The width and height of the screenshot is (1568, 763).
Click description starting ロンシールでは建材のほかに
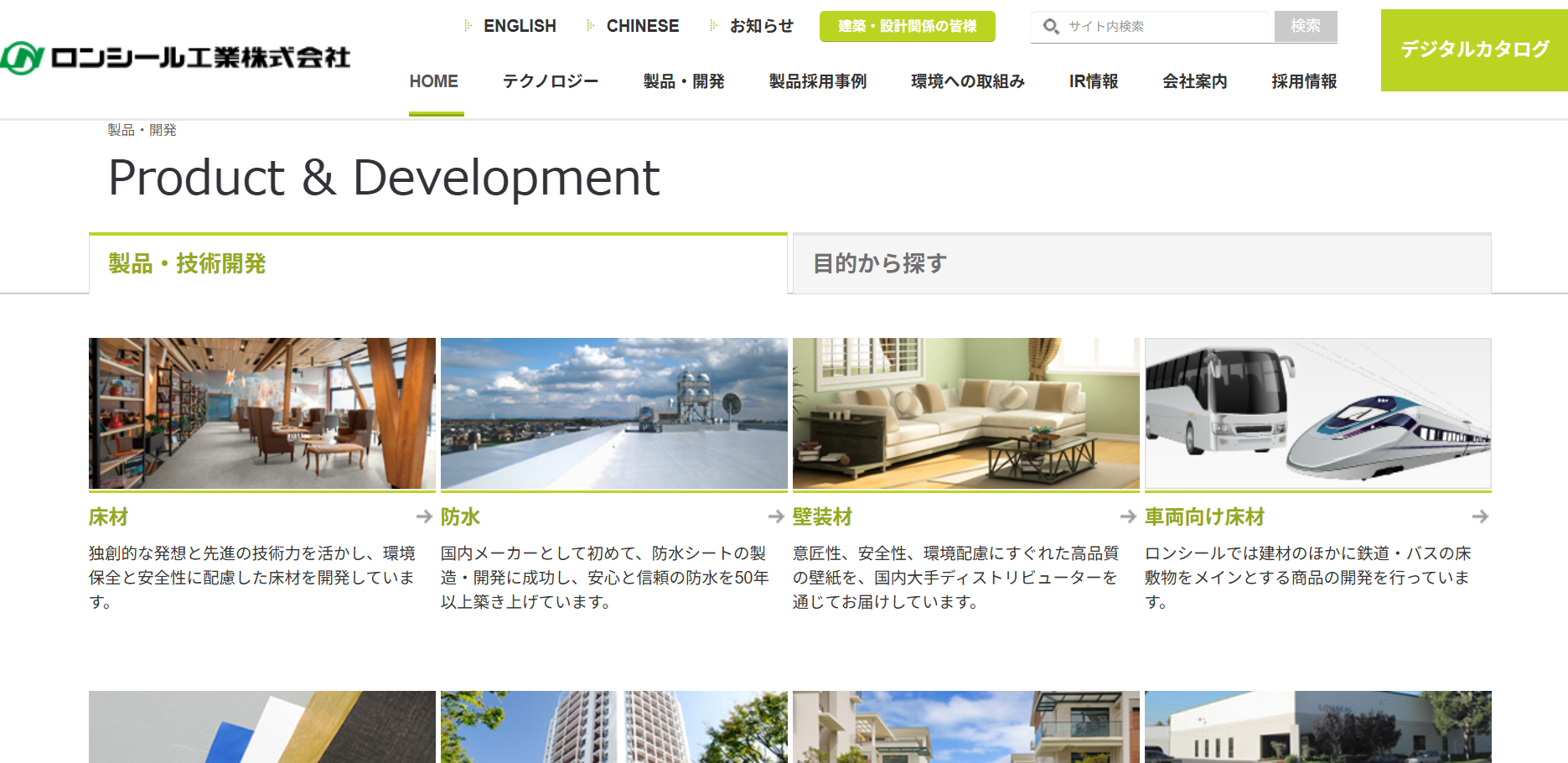click(x=1308, y=578)
